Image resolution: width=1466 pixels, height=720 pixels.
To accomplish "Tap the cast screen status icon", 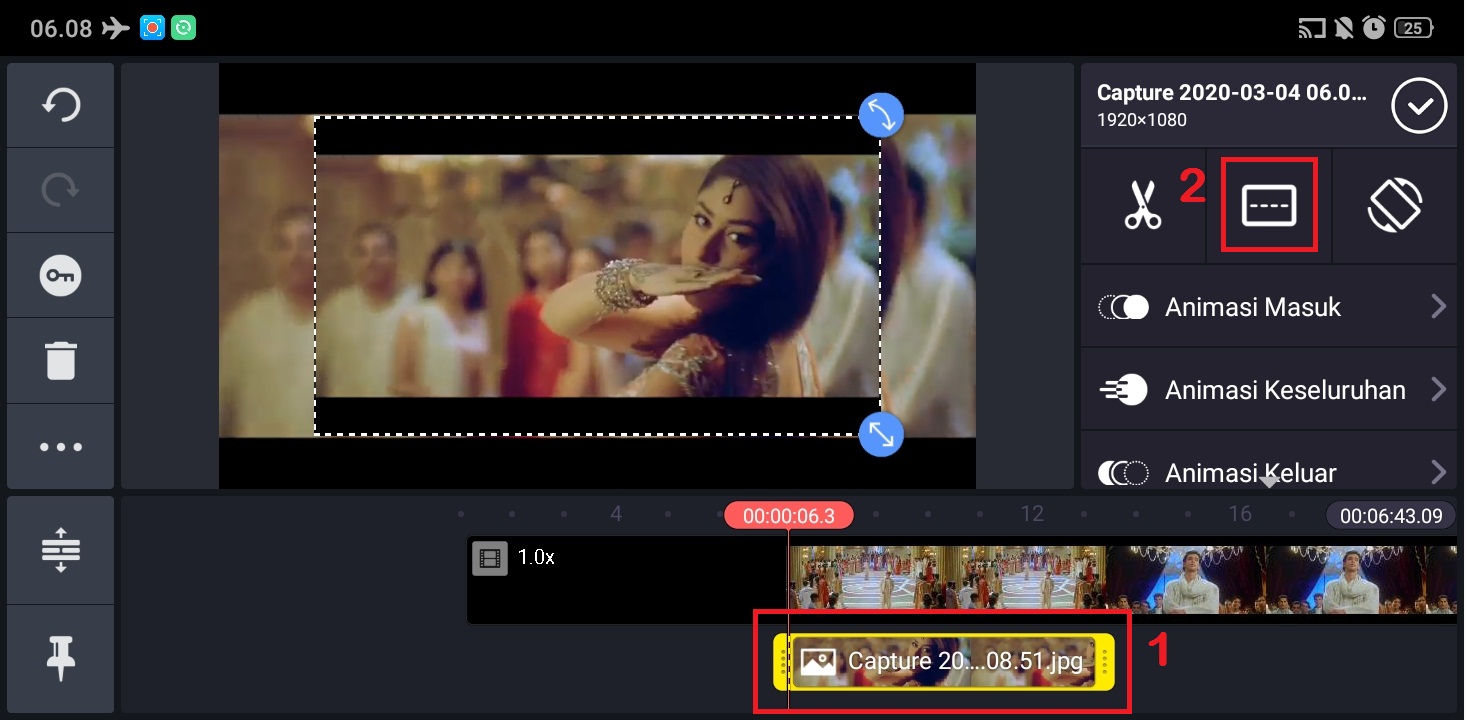I will (x=1311, y=28).
